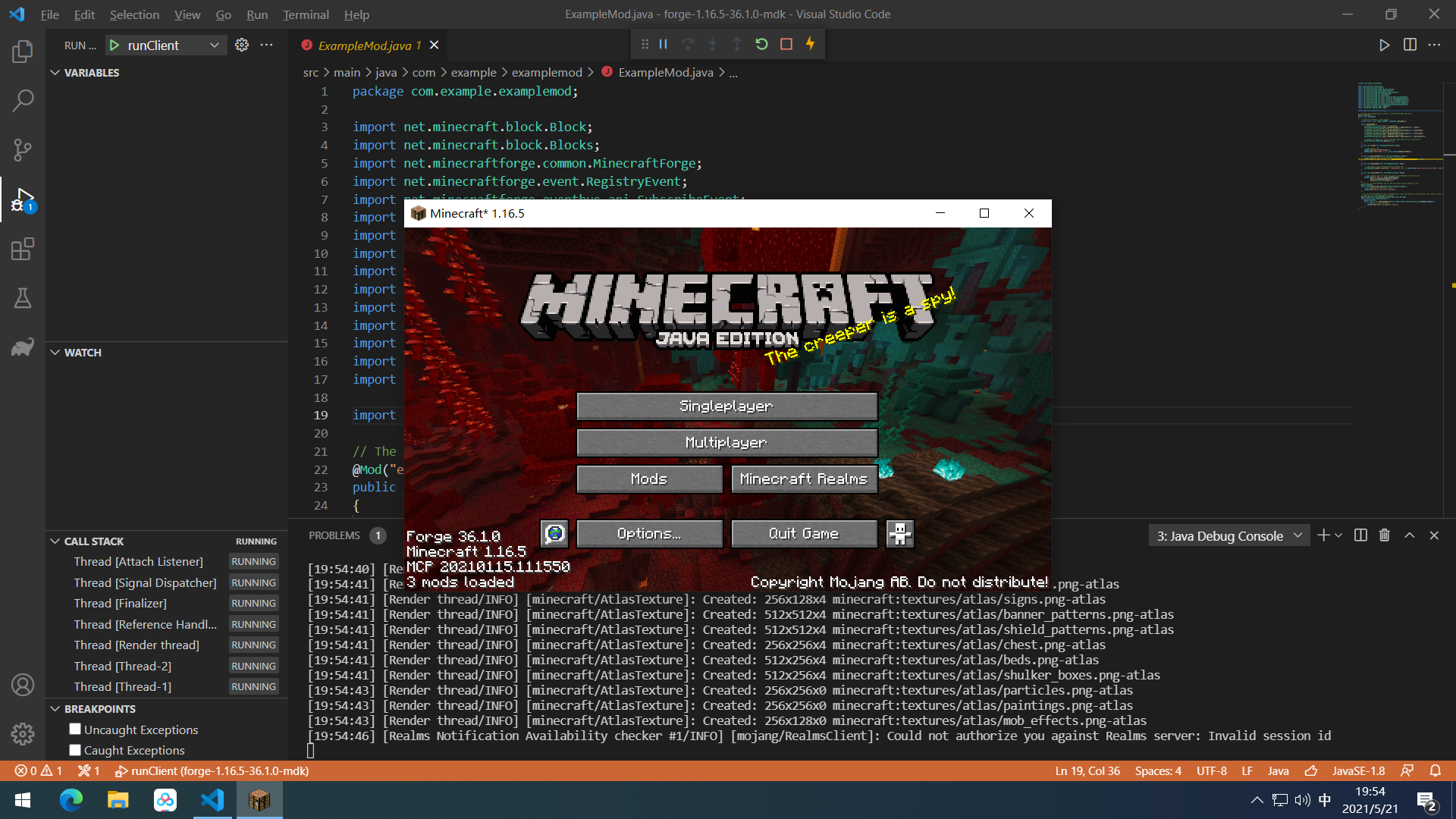The height and width of the screenshot is (819, 1456).
Task: Enable the Caught Exceptions breakpoint
Action: [x=74, y=750]
